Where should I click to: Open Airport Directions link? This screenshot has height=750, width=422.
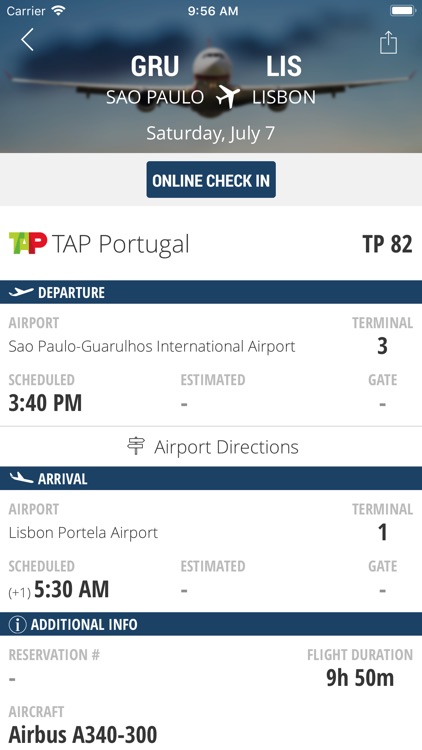pyautogui.click(x=211, y=447)
